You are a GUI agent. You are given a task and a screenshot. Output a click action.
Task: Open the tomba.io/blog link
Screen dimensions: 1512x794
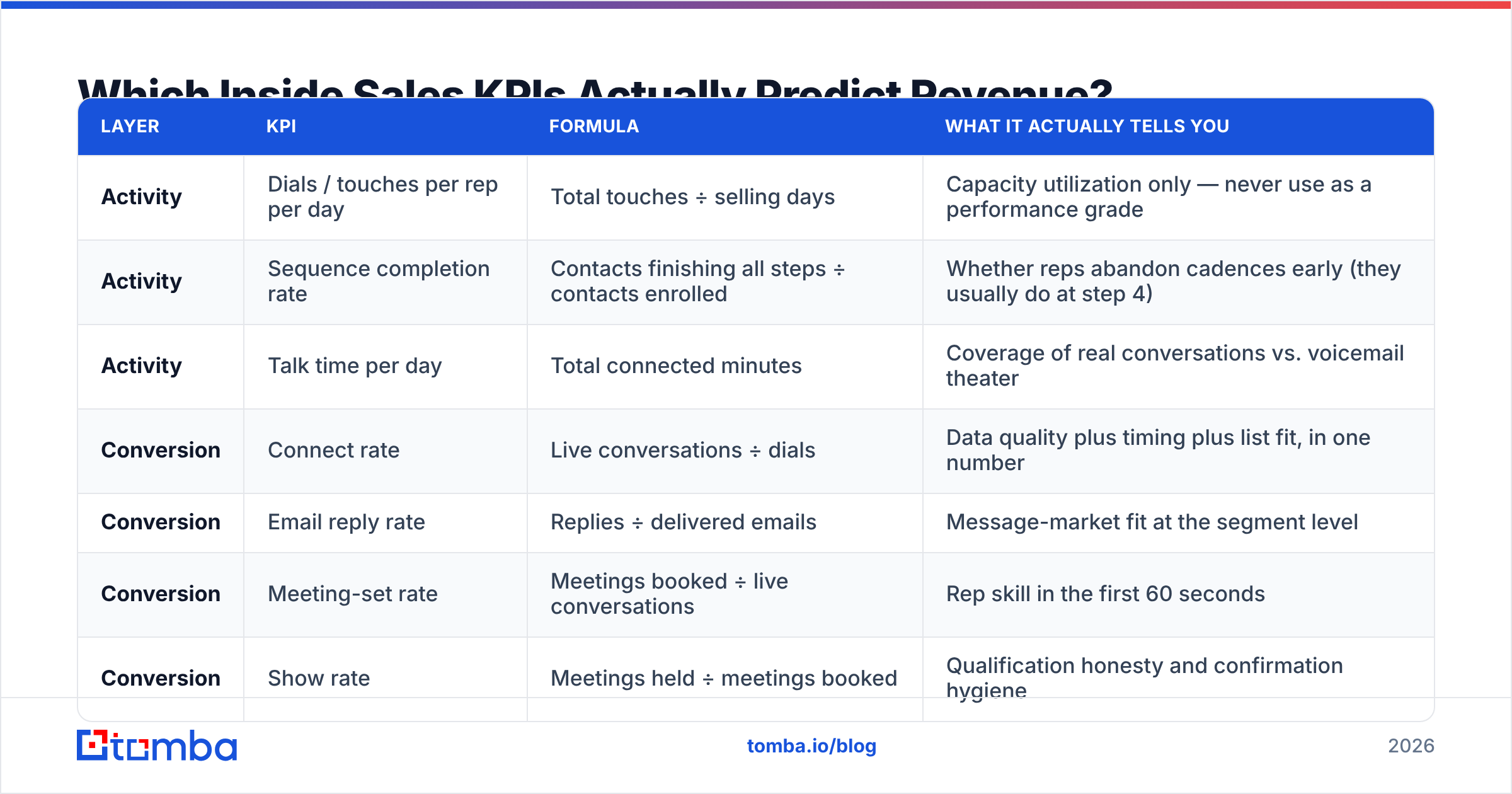click(x=811, y=746)
